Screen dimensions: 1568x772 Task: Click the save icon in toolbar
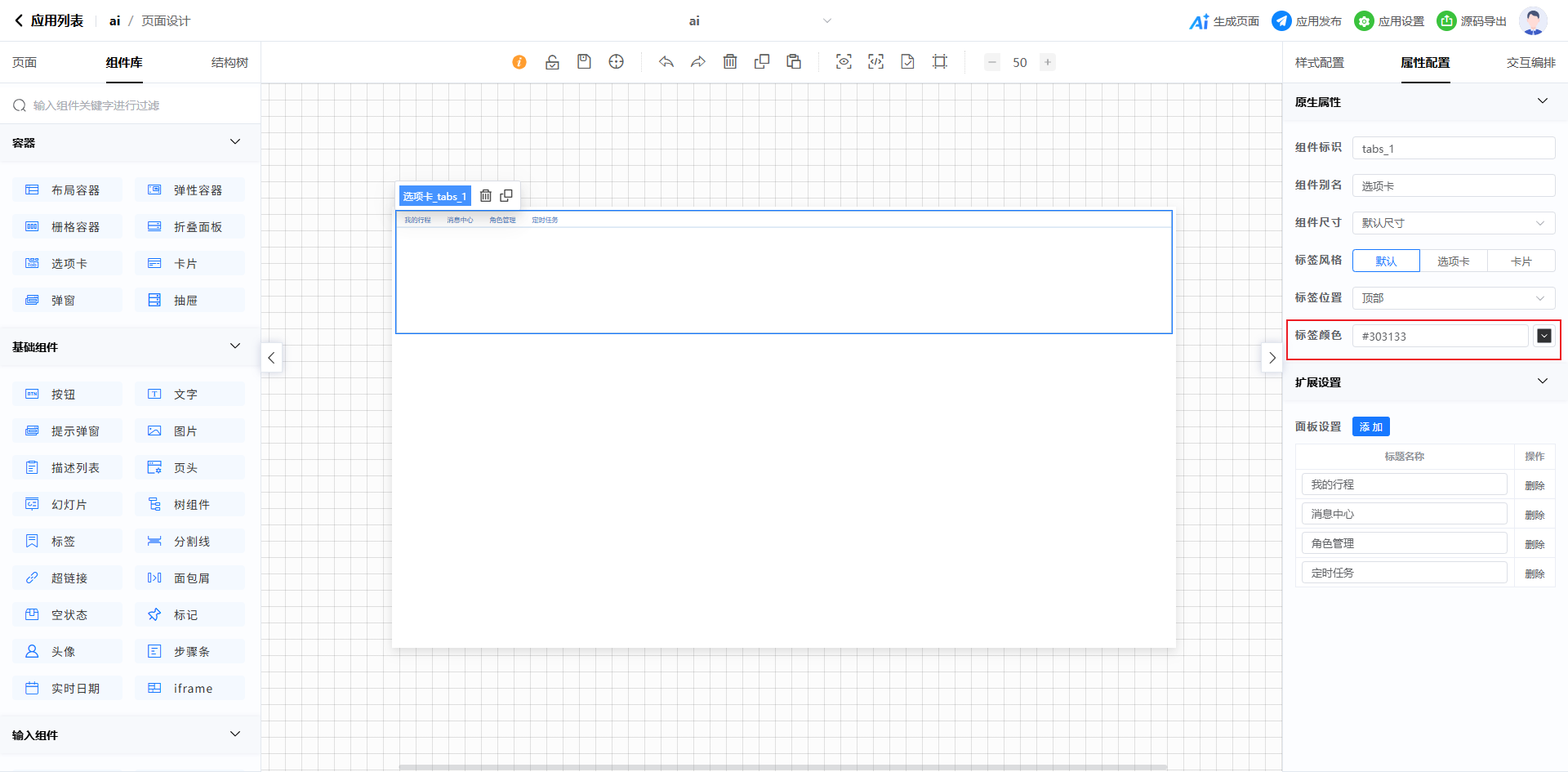pyautogui.click(x=584, y=62)
